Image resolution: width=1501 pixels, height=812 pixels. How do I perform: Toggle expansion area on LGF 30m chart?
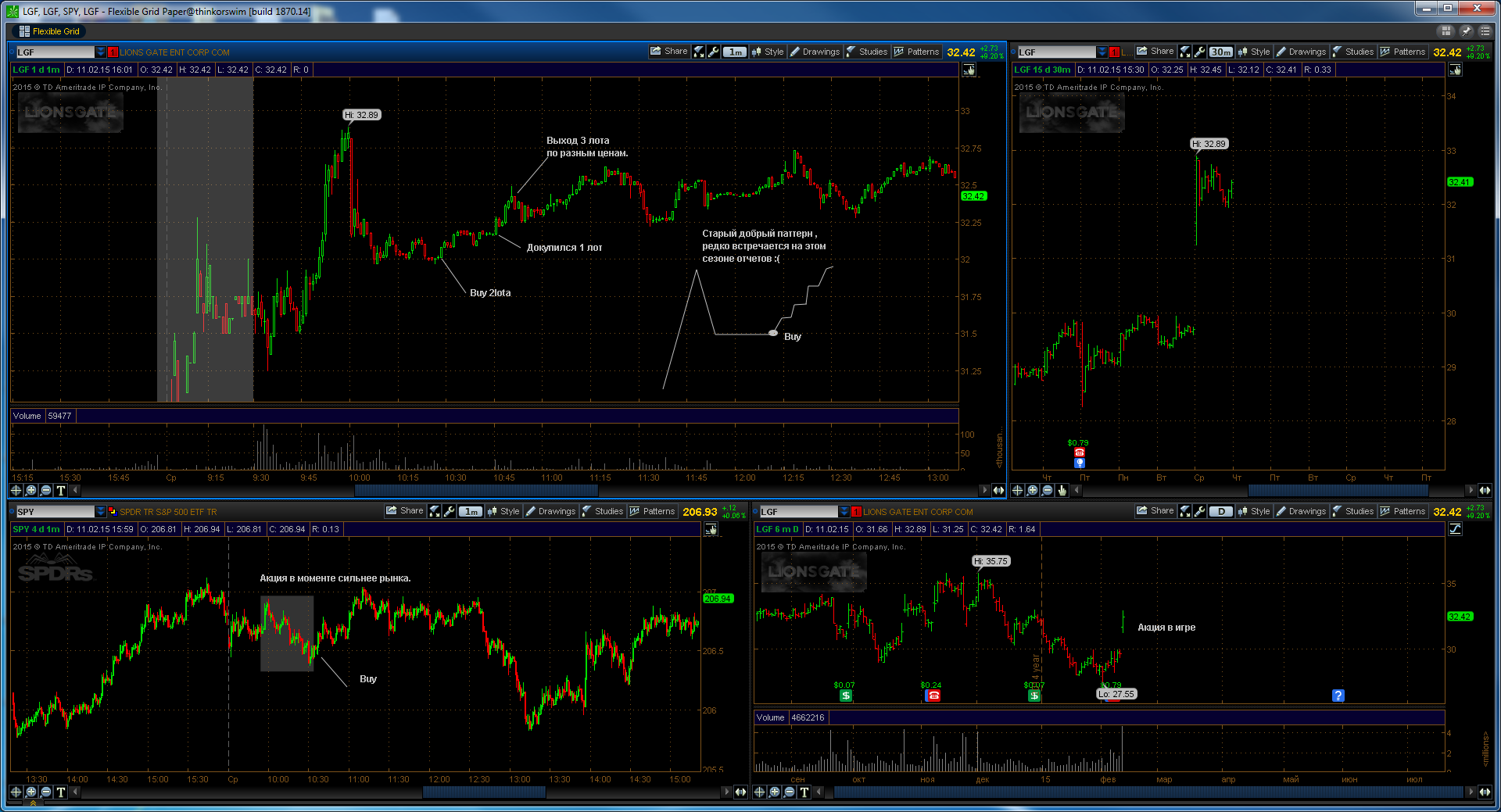click(x=1485, y=490)
